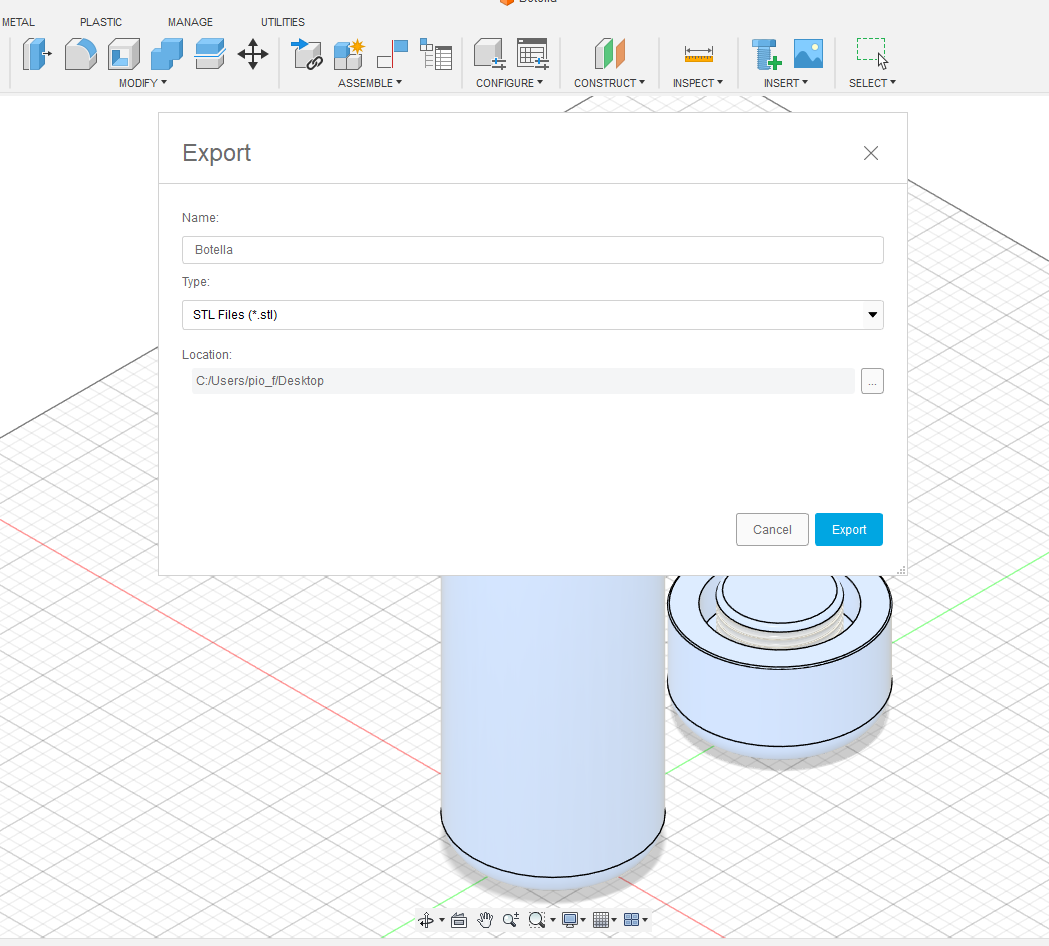Select the Shell tool icon
Image resolution: width=1049 pixels, height=946 pixels.
tap(124, 54)
